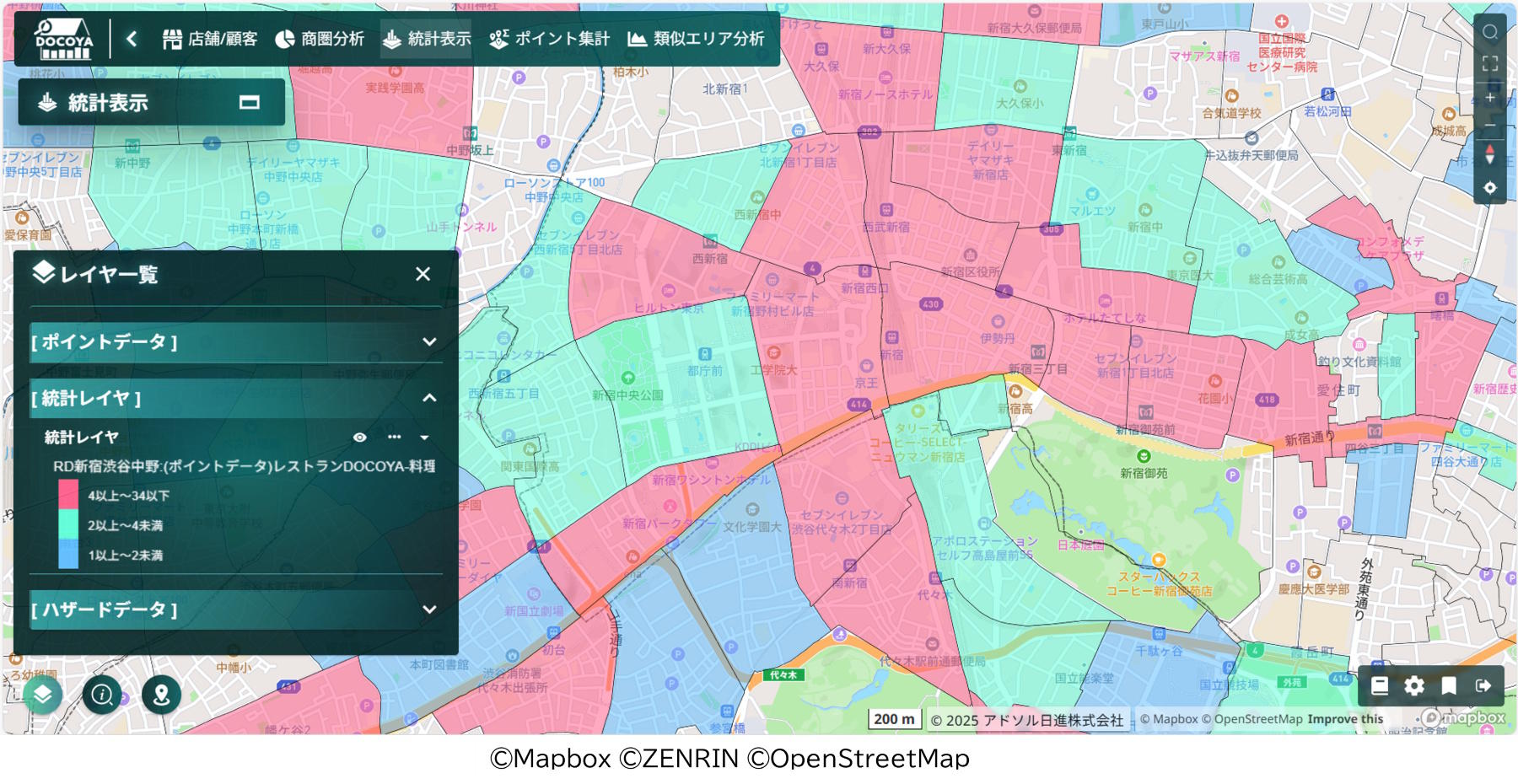Reset map bearing with compass icon
The width and height of the screenshot is (1518, 784).
coord(1490,155)
